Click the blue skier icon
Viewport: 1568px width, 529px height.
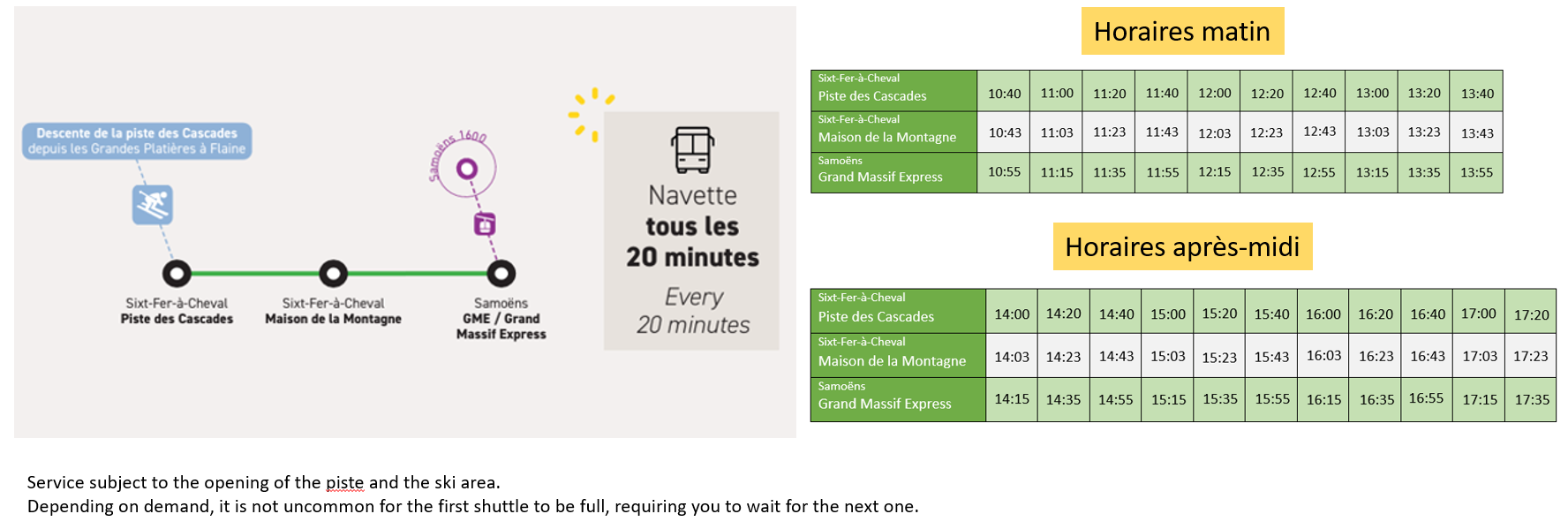(x=153, y=205)
